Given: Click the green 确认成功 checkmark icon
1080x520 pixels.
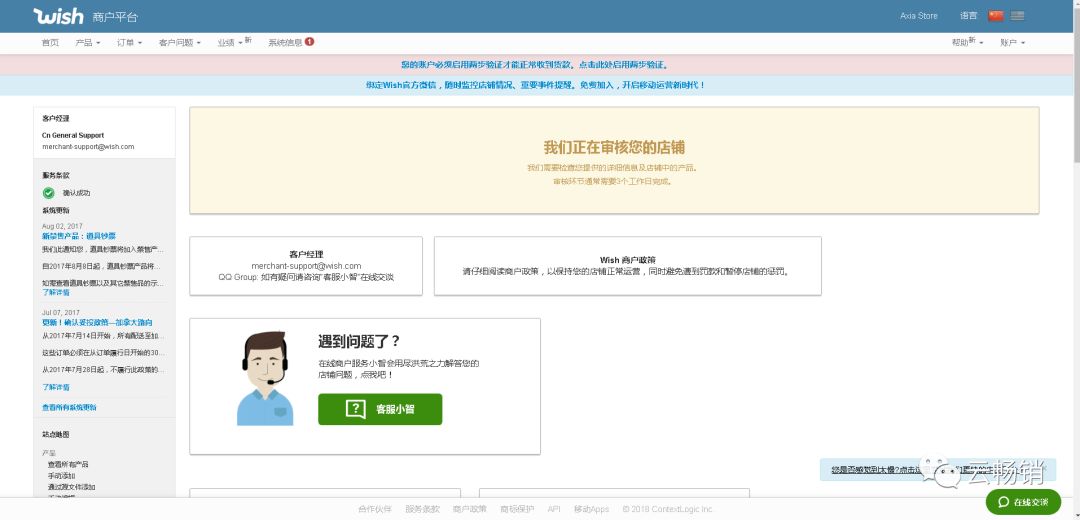Looking at the screenshot, I should click(48, 193).
